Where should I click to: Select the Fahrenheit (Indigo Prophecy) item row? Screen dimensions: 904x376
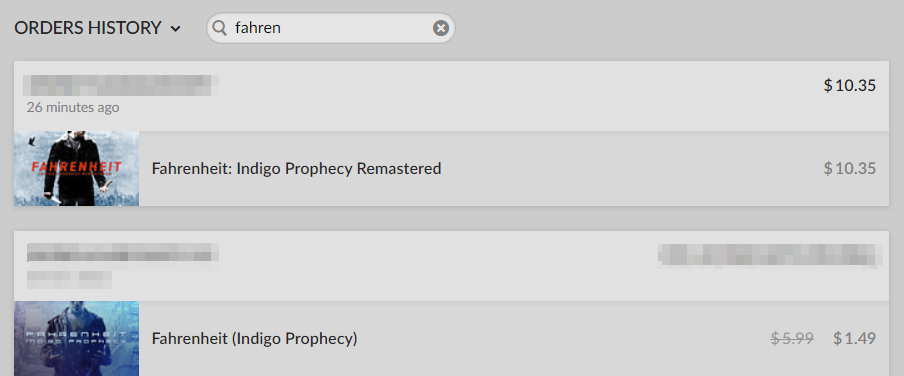451,339
